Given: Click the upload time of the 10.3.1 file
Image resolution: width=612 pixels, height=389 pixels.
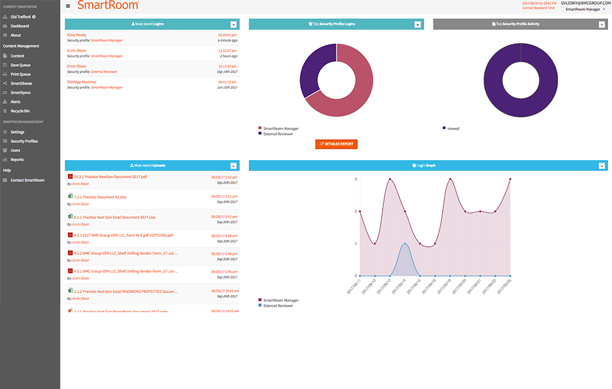Looking at the screenshot, I should tap(224, 177).
